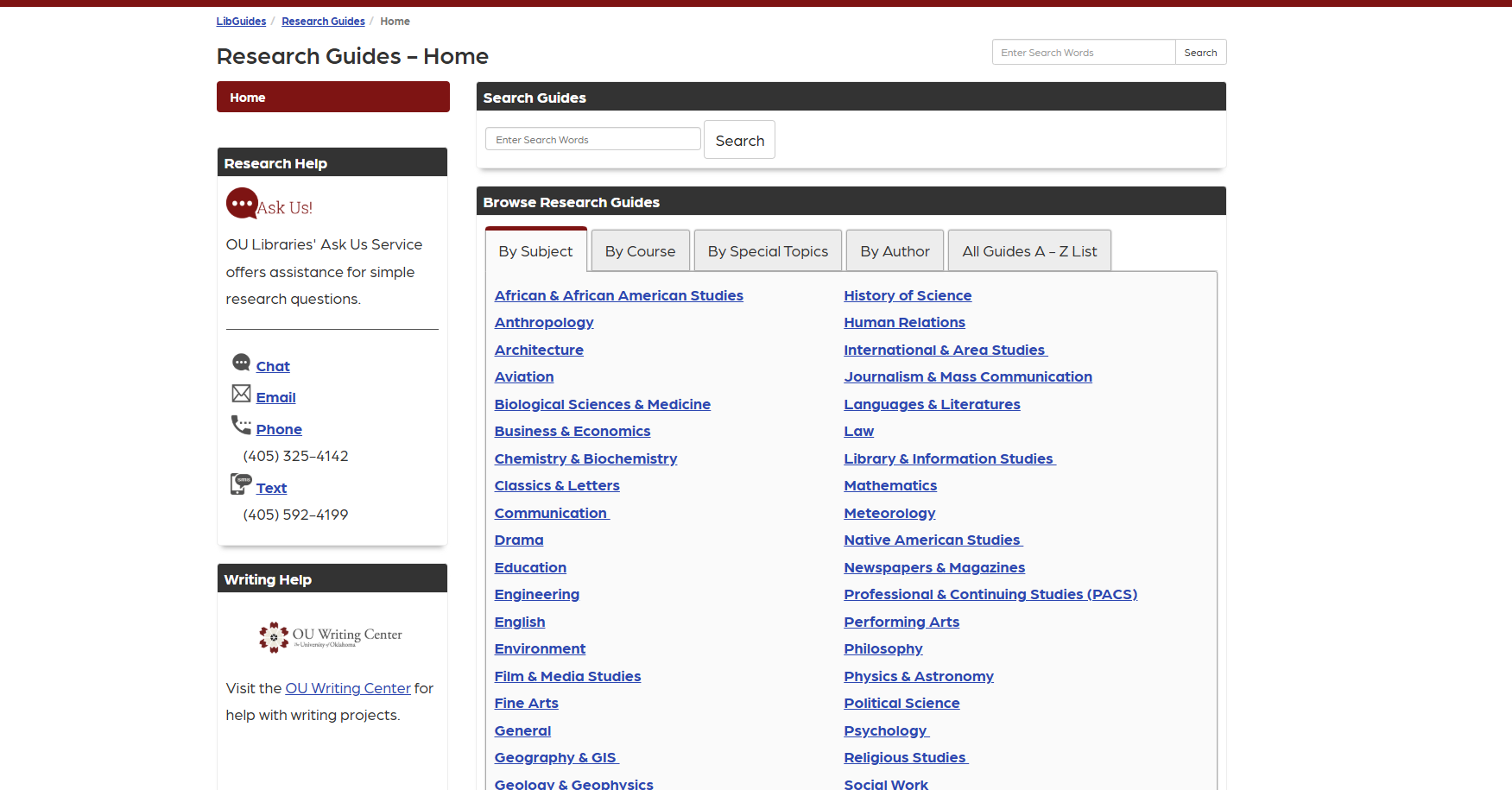Focus the Search Guides text field
Screen dimensions: 1512x790
tap(593, 140)
